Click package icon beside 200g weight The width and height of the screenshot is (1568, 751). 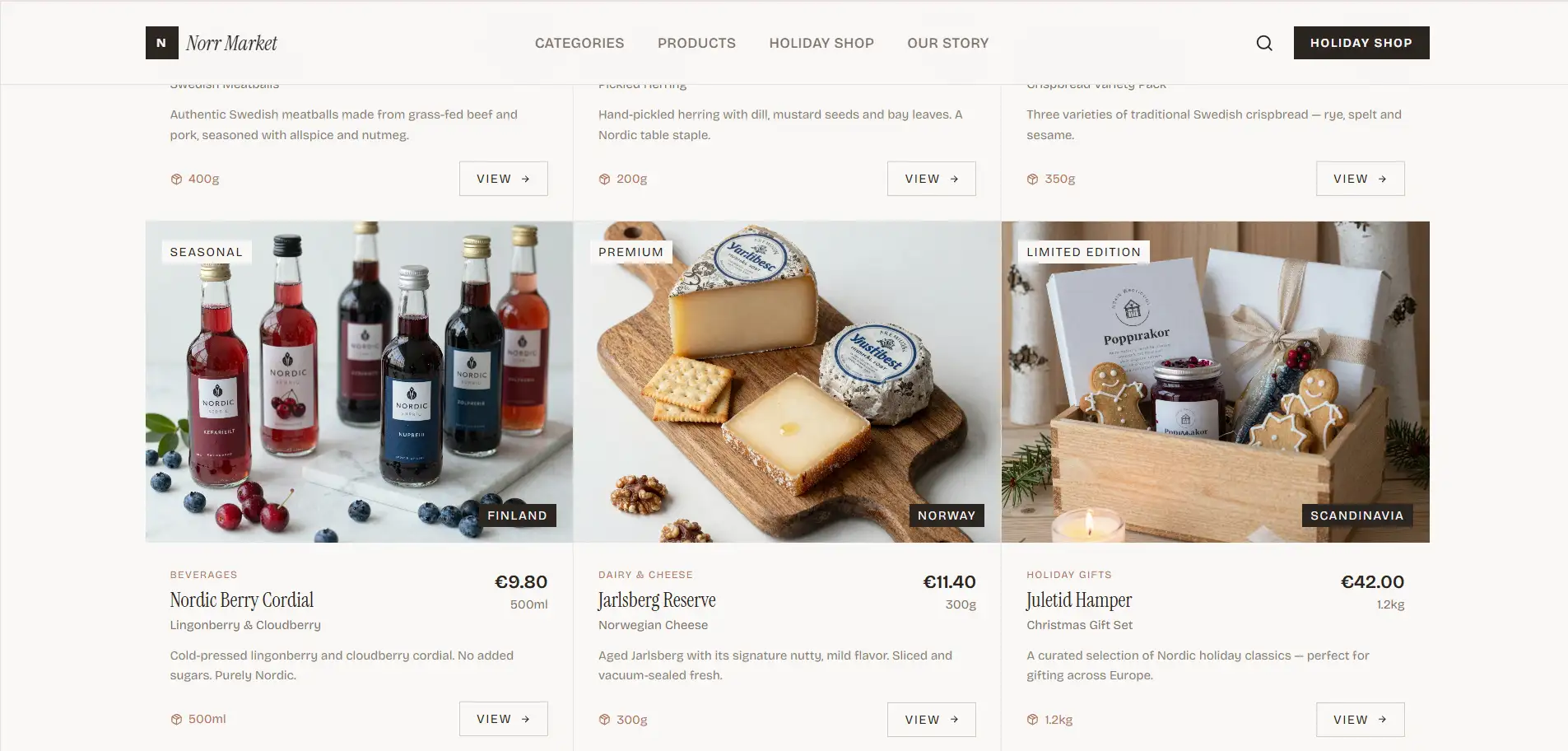tap(604, 179)
